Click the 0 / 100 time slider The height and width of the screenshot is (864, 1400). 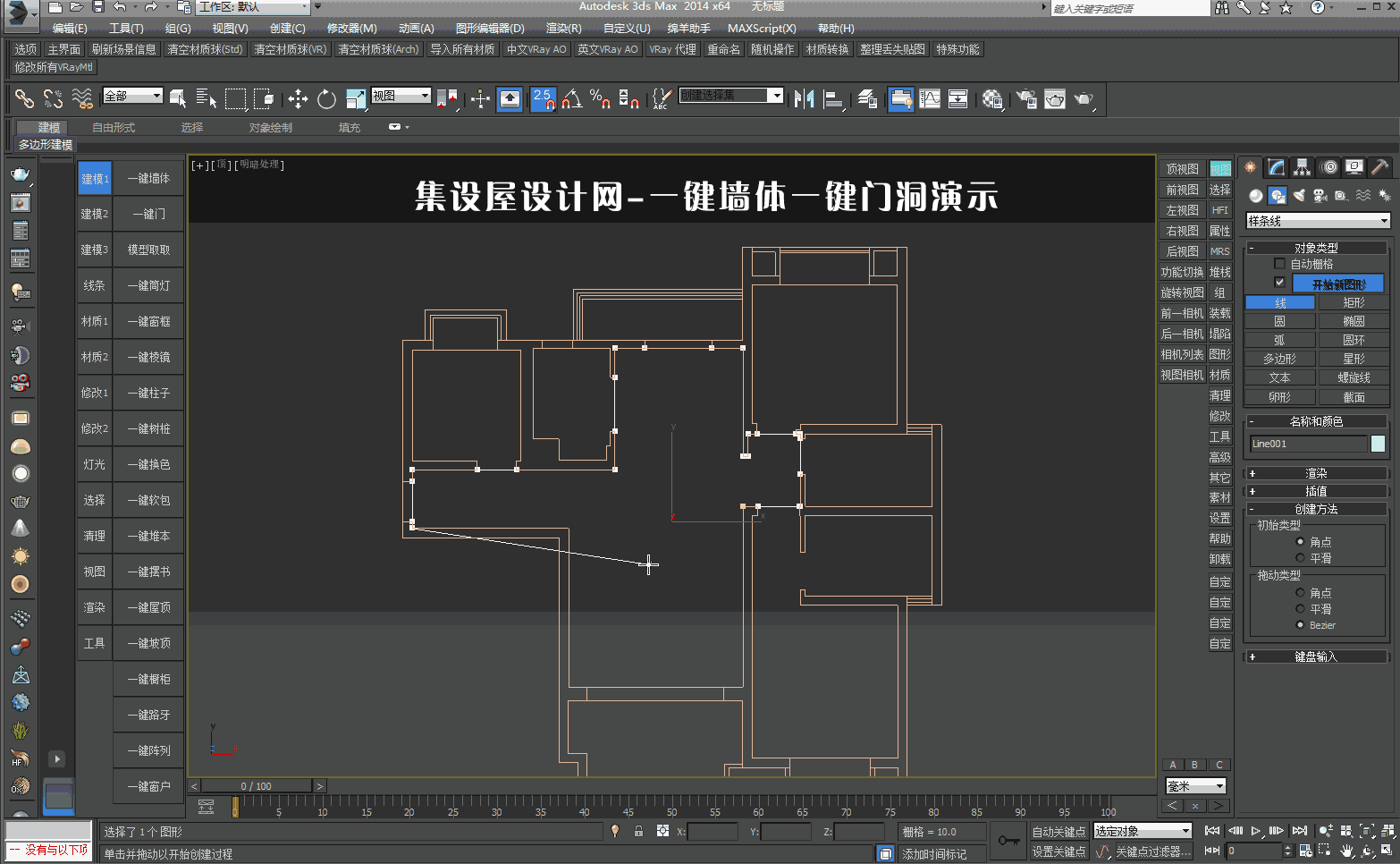point(256,786)
